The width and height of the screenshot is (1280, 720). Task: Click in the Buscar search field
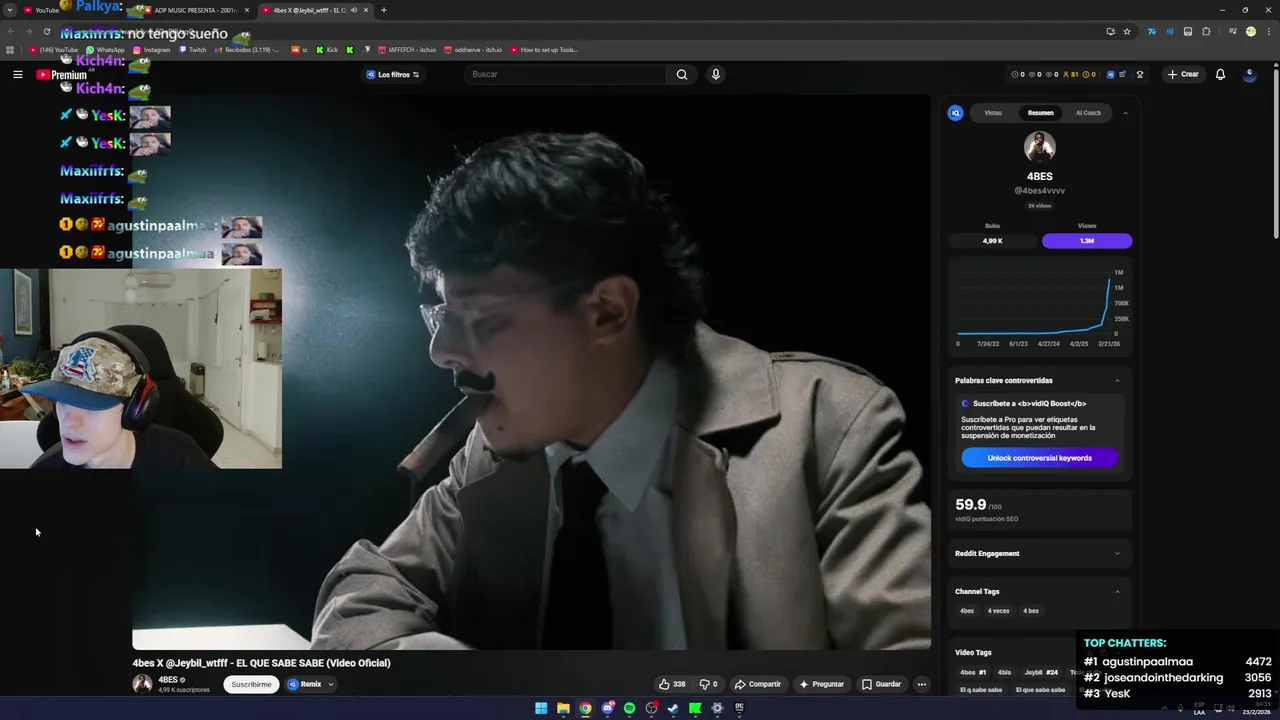tap(565, 74)
